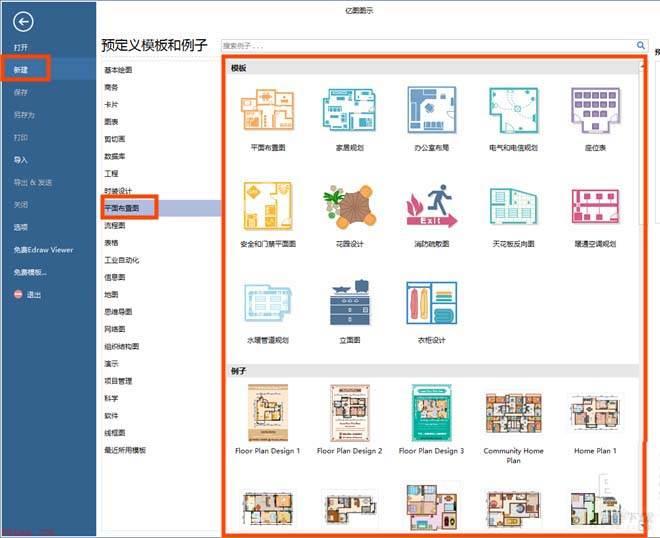Select the 暖通空调规划 template icon

click(595, 206)
